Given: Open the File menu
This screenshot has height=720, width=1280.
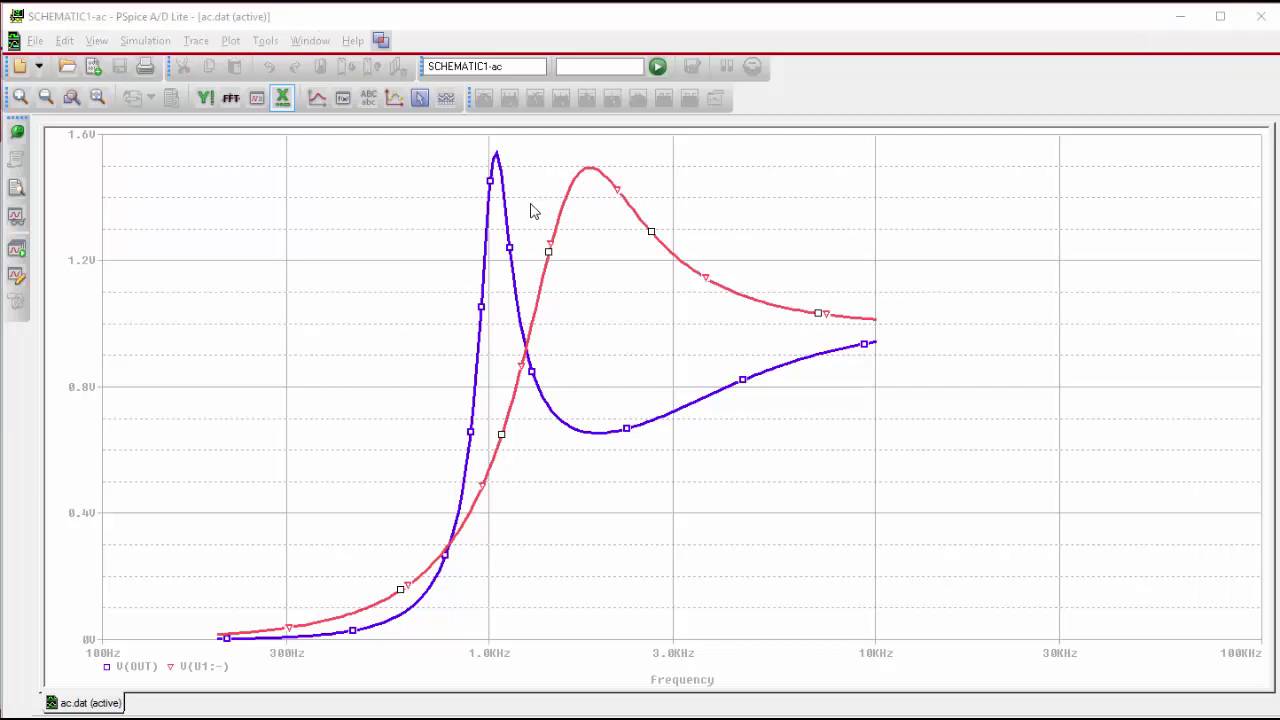Looking at the screenshot, I should [35, 41].
